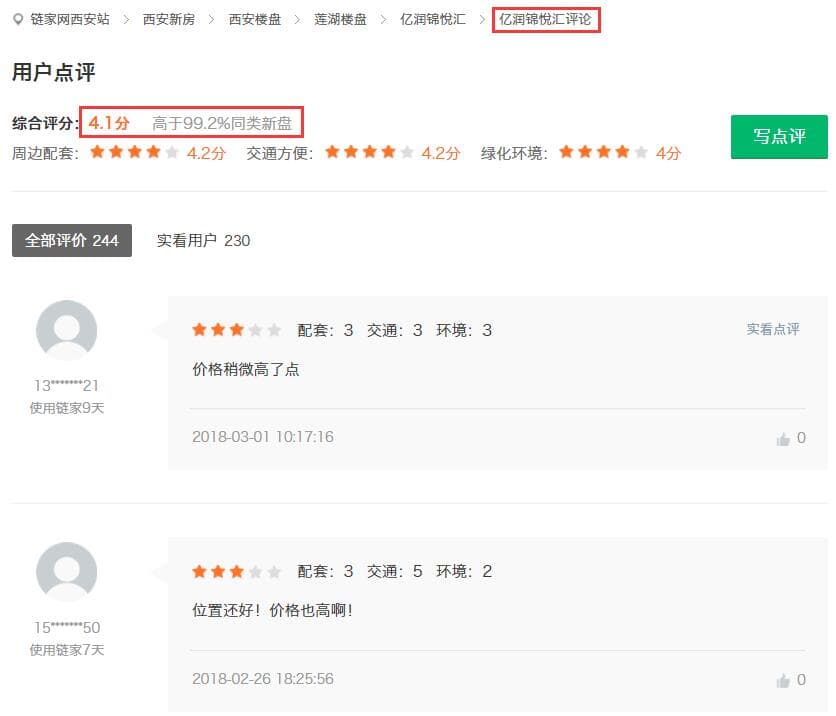Switch to 实看用户 230 tab
Viewport: 836px width, 716px height.
pyautogui.click(x=203, y=240)
